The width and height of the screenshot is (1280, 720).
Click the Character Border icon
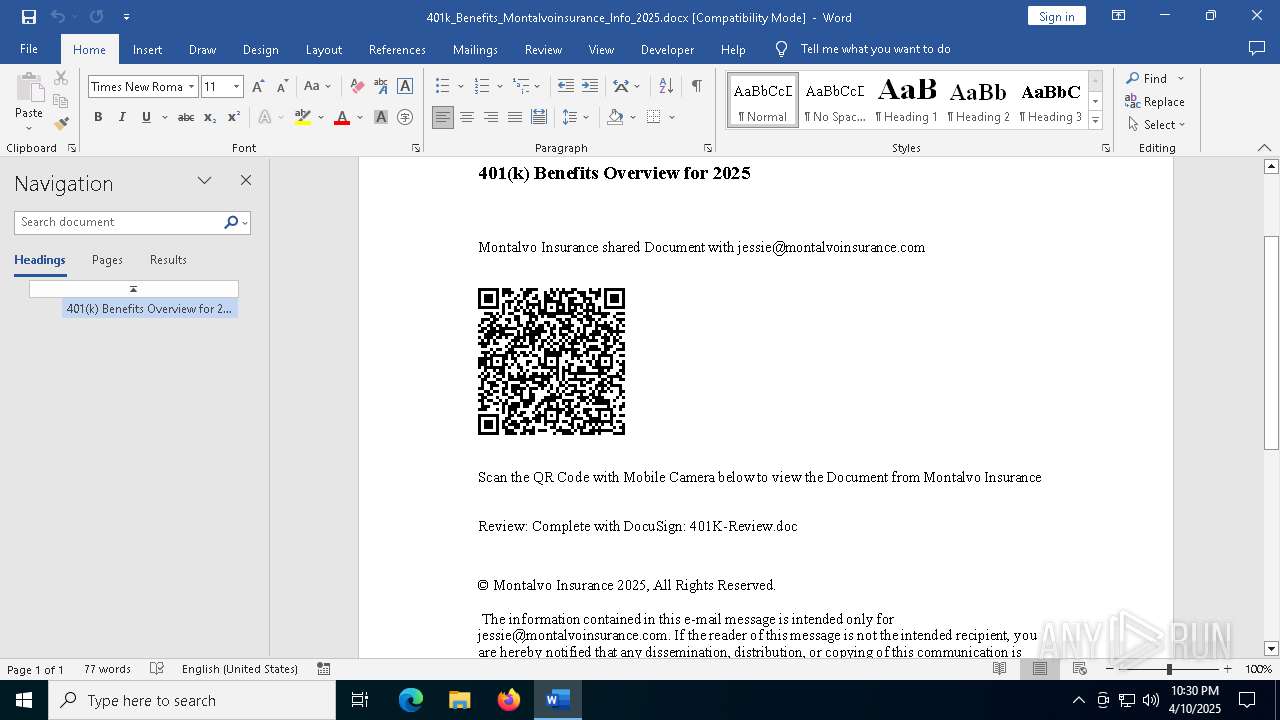pos(405,87)
